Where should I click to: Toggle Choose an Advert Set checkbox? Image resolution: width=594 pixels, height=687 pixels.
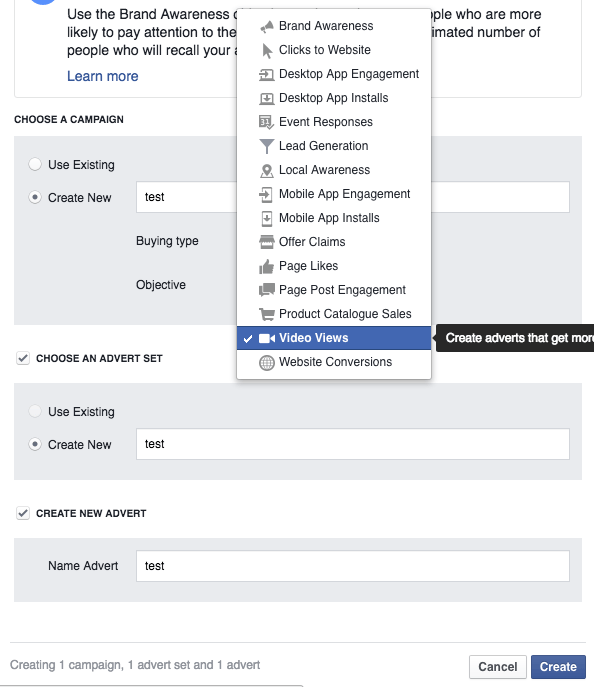click(23, 358)
